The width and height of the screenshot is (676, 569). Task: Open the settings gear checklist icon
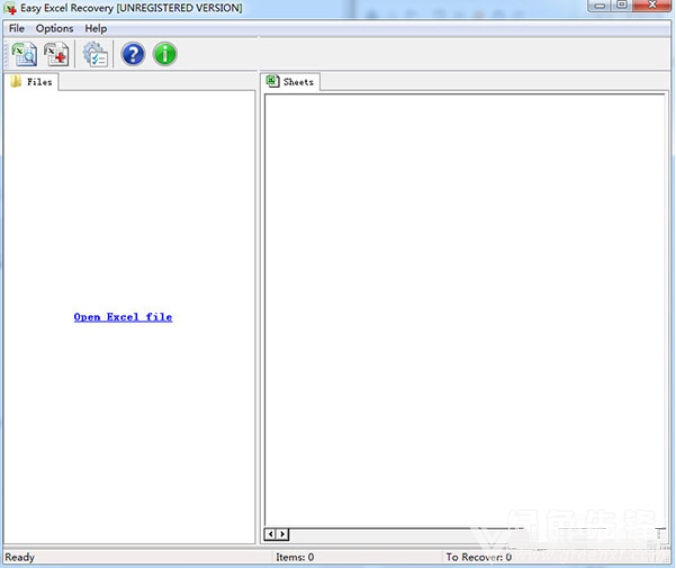95,54
